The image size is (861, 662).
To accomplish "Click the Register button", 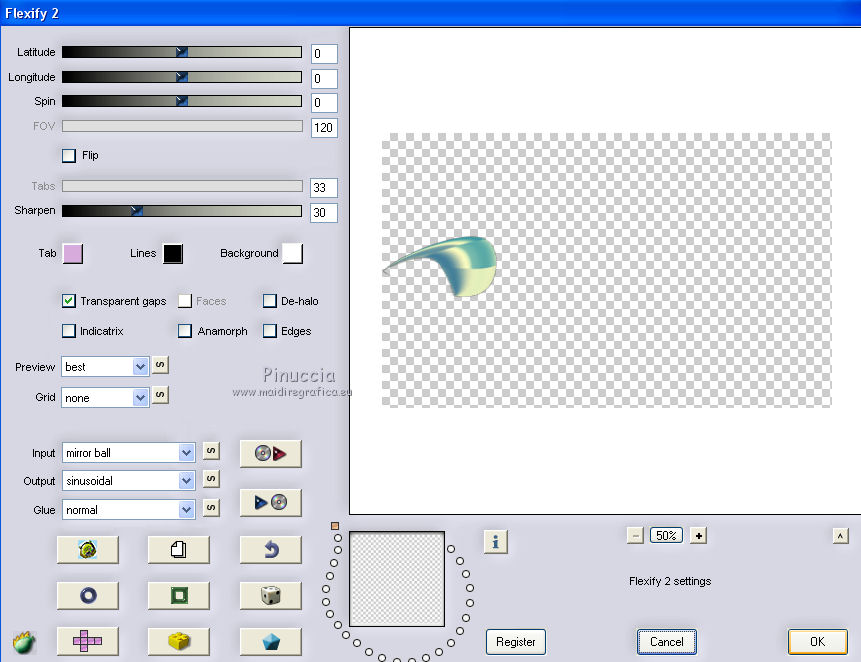I will pyautogui.click(x=516, y=642).
